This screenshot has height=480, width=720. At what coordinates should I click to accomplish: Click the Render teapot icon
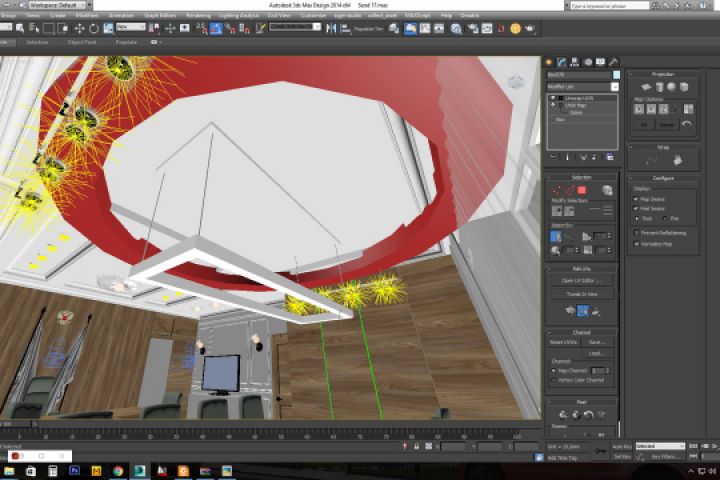[530, 28]
